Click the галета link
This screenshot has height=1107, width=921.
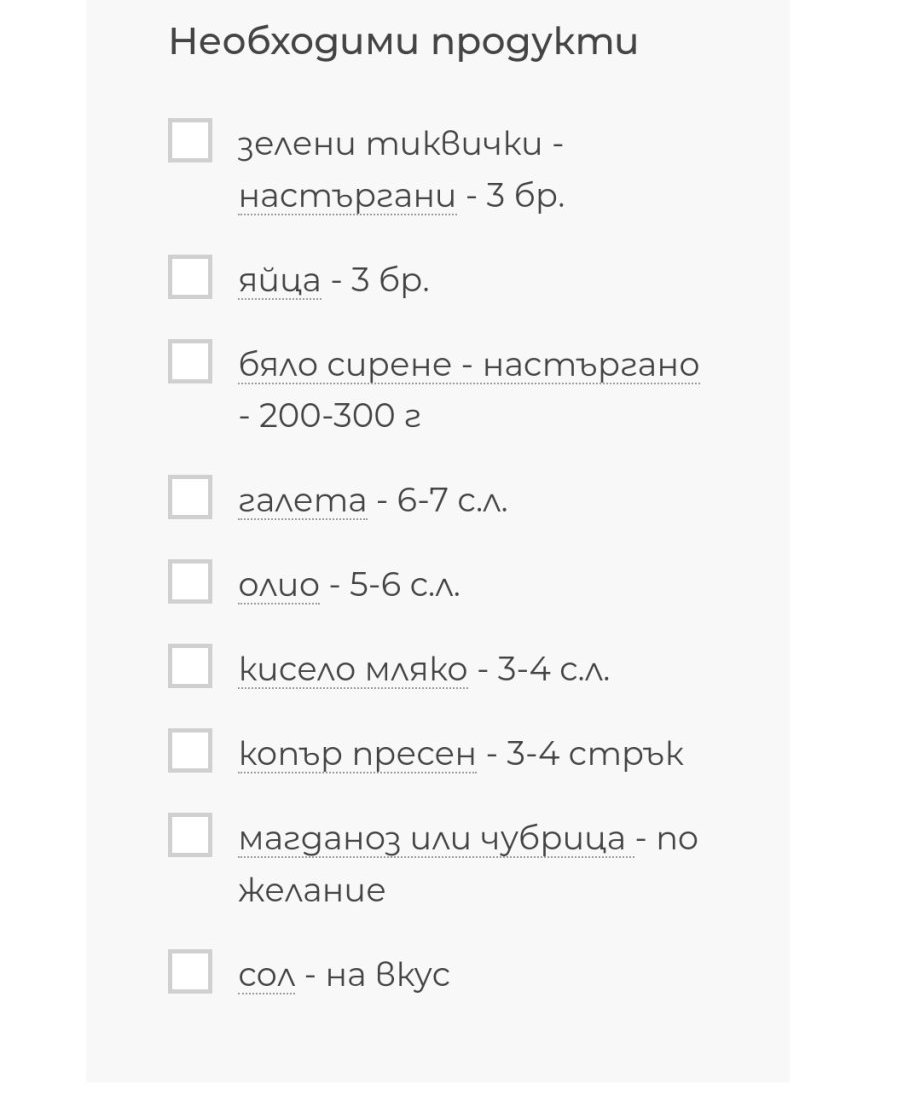pos(302,501)
